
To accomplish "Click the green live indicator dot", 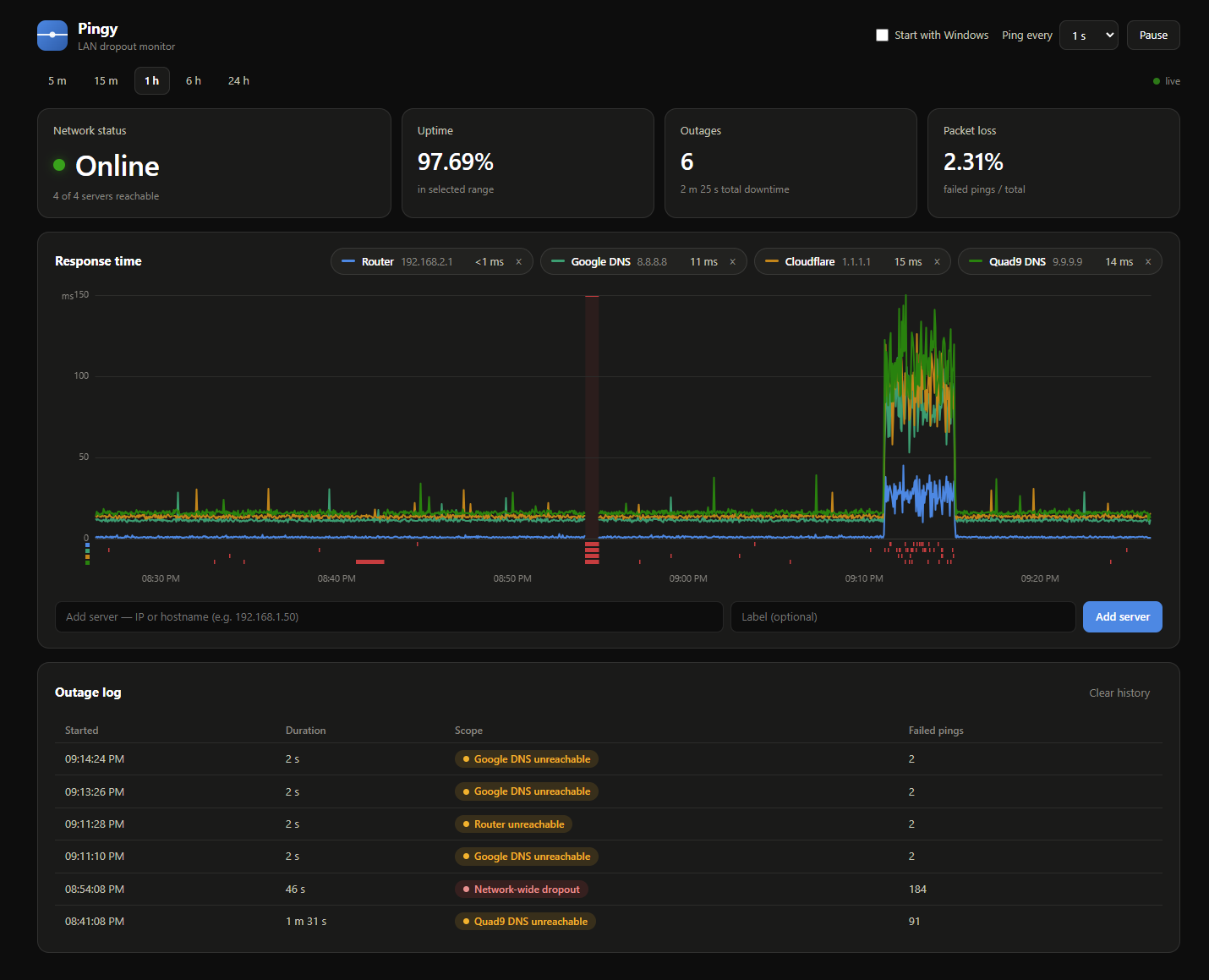I will click(x=1157, y=81).
